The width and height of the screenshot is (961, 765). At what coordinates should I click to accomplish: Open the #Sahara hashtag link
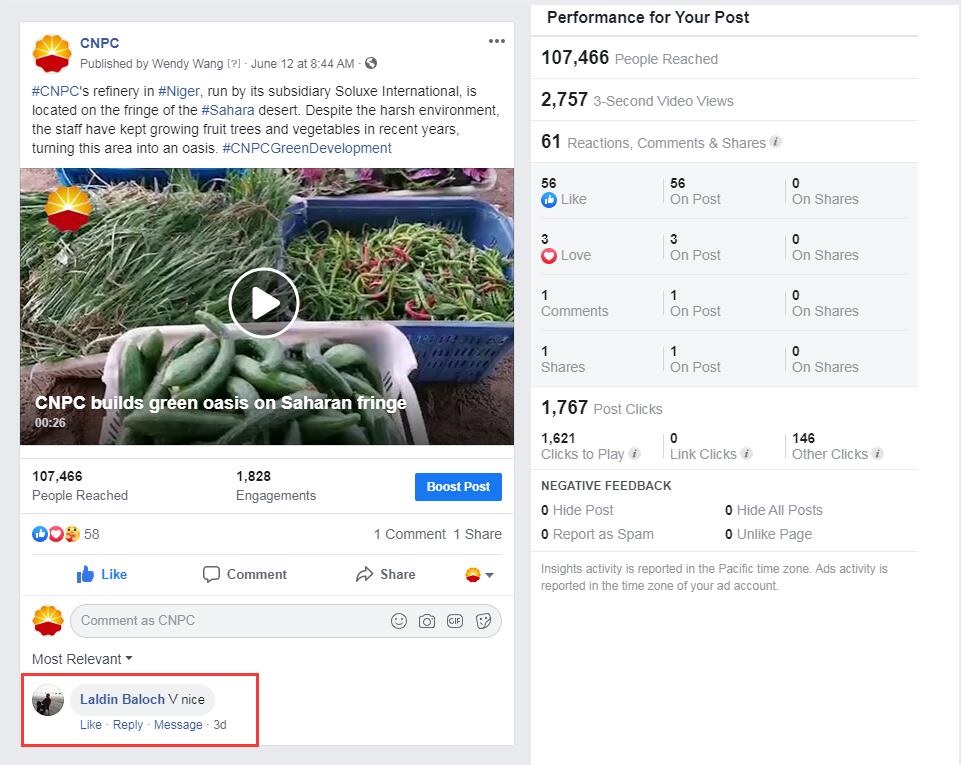point(227,110)
